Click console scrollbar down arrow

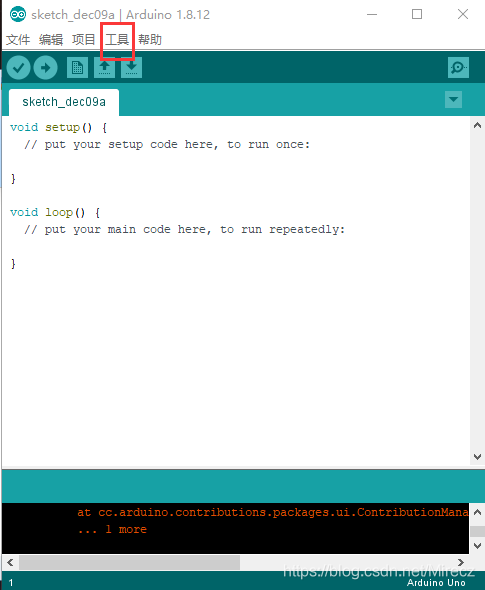(477, 546)
